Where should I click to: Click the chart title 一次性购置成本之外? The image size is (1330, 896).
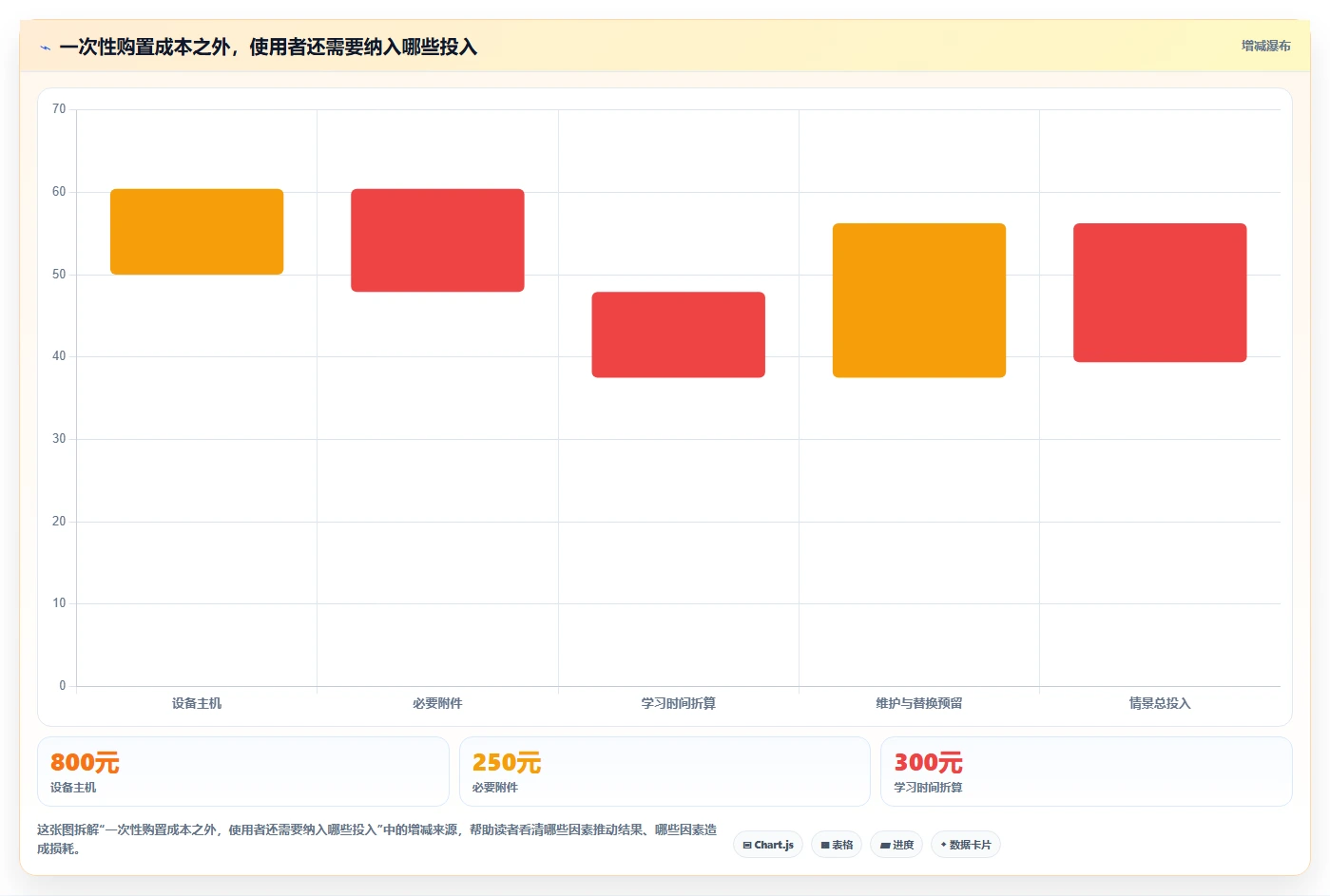tap(268, 48)
